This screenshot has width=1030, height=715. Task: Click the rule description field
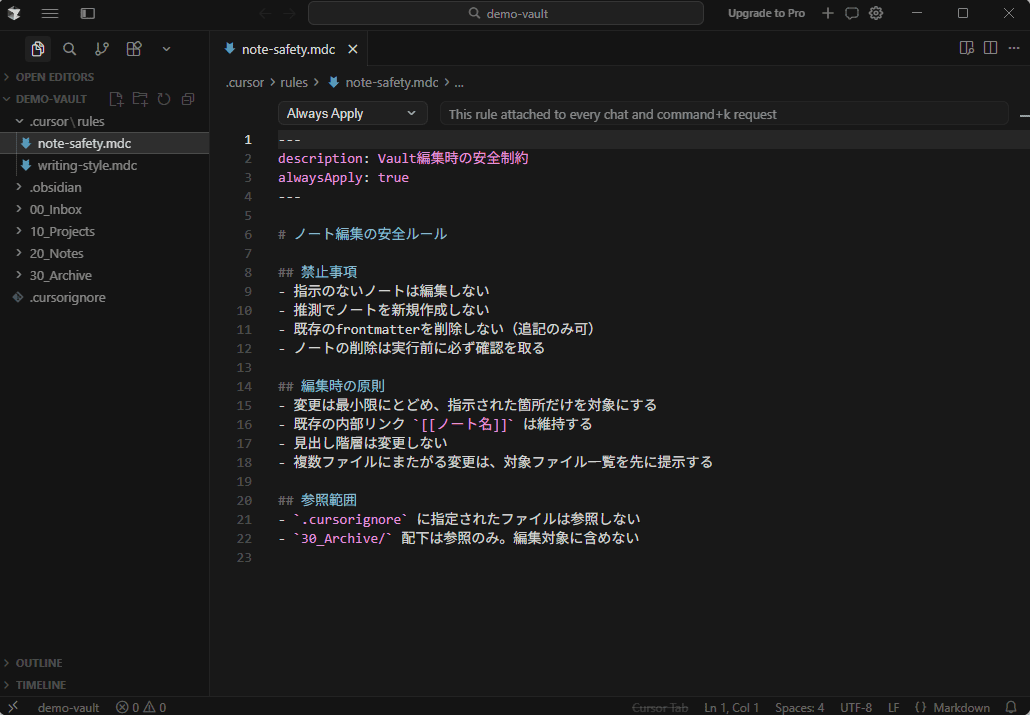724,114
